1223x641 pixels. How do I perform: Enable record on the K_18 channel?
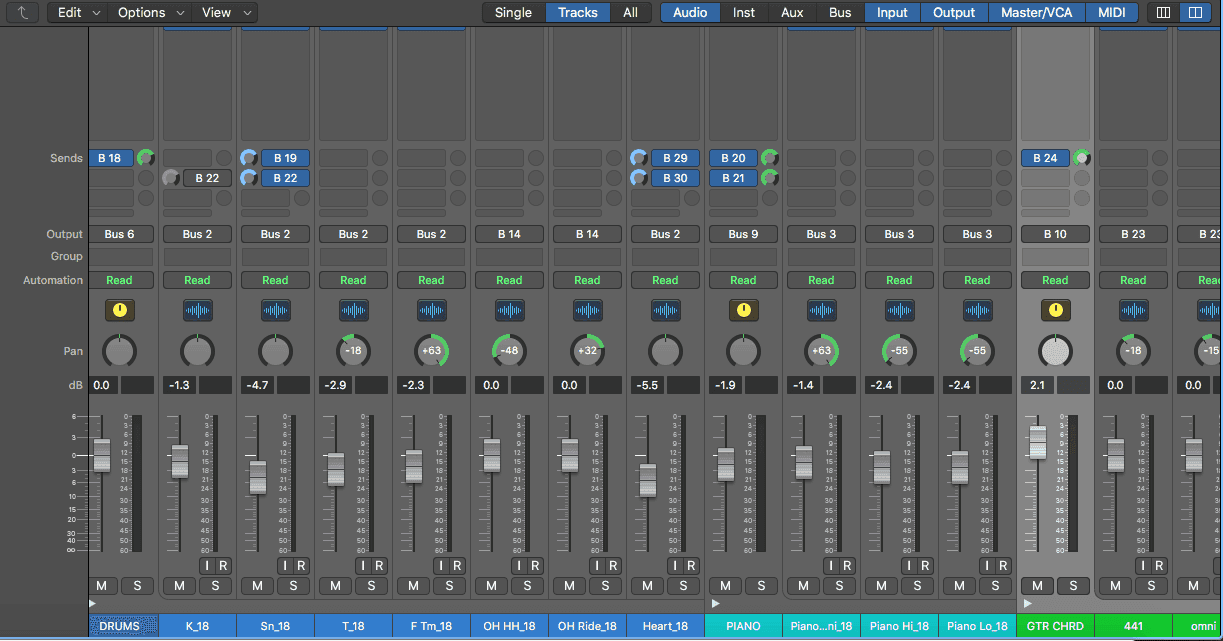point(223,566)
